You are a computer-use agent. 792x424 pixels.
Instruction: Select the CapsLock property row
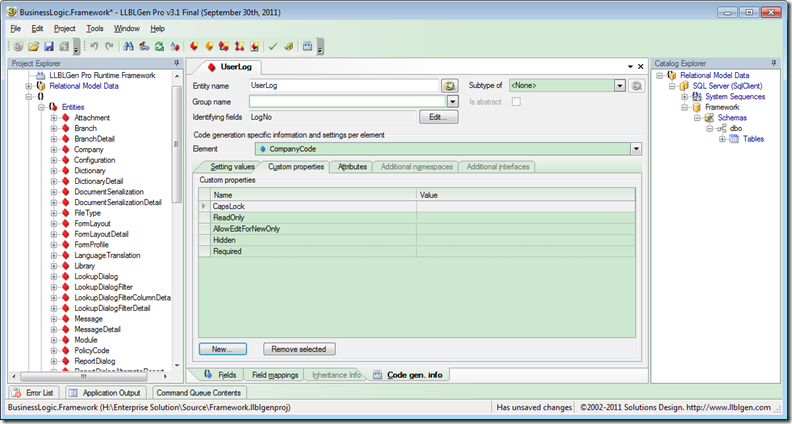click(417, 206)
